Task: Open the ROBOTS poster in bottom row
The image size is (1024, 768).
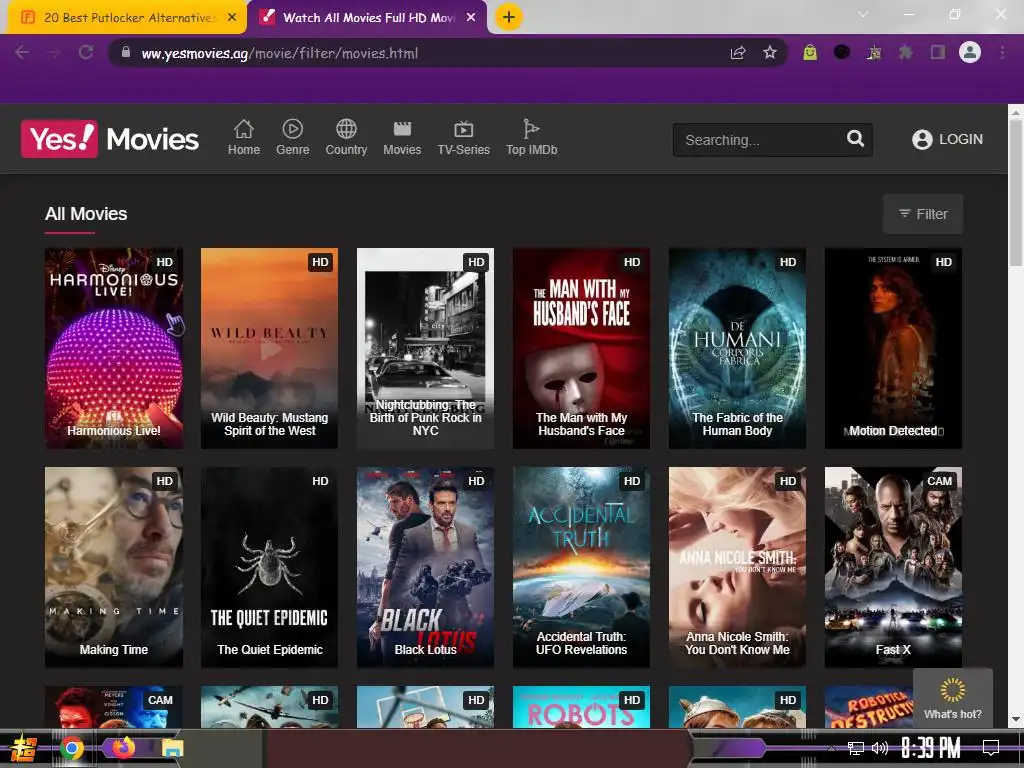Action: (581, 707)
